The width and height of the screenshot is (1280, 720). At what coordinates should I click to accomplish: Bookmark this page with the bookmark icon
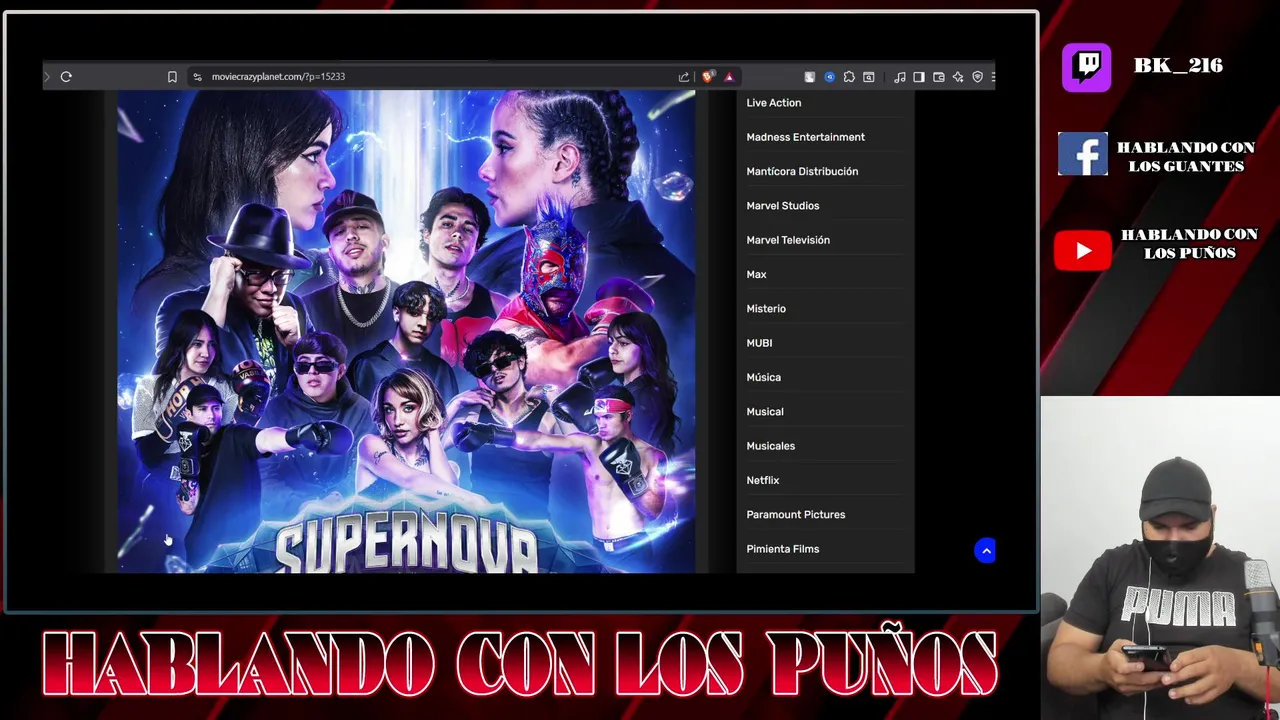coord(172,77)
